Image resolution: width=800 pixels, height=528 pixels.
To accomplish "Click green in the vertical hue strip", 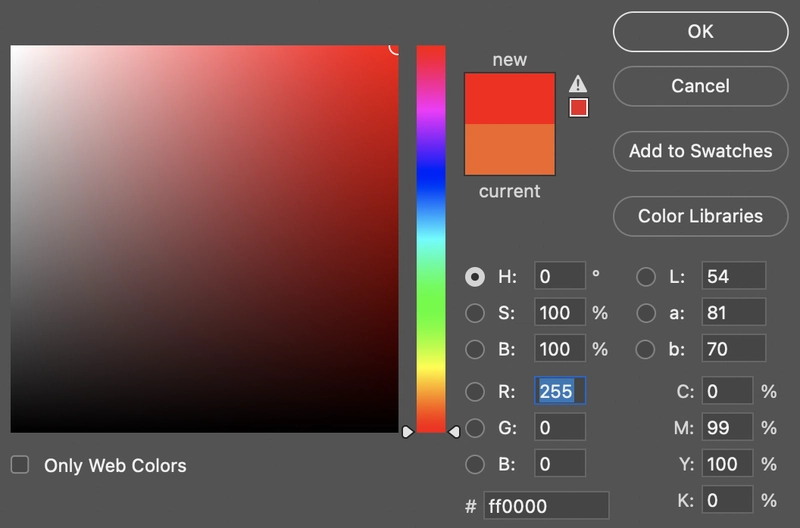I will pyautogui.click(x=431, y=305).
